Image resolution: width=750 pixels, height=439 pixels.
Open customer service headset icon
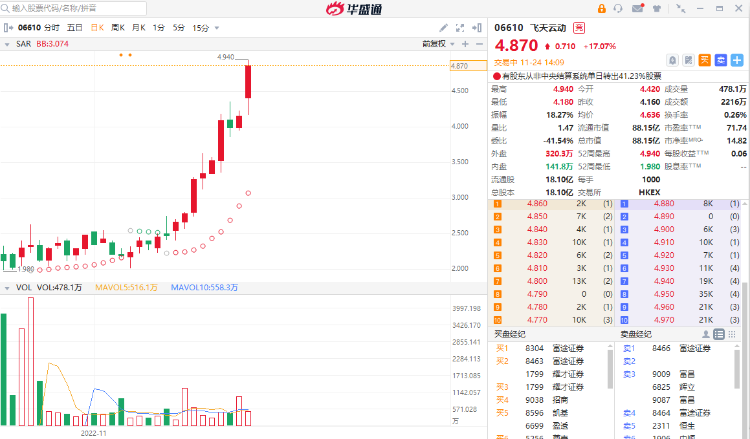(x=618, y=9)
